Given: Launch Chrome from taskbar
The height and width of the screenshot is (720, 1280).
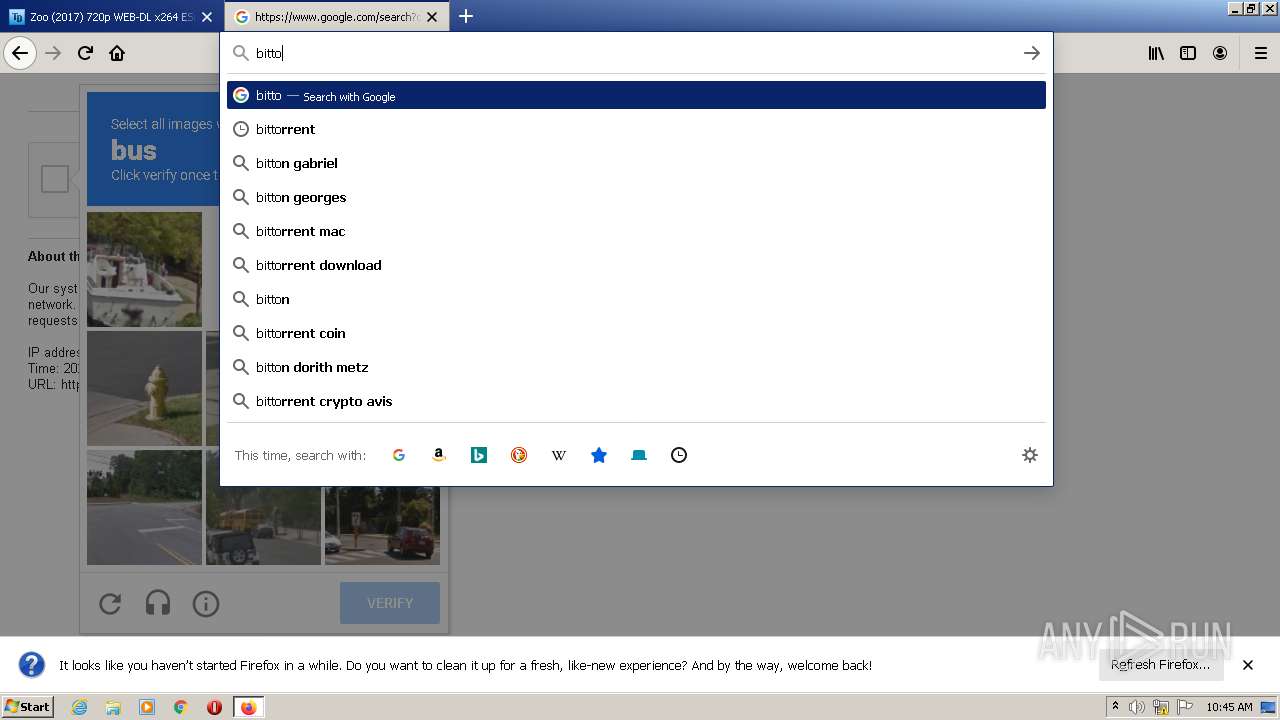Looking at the screenshot, I should [181, 707].
